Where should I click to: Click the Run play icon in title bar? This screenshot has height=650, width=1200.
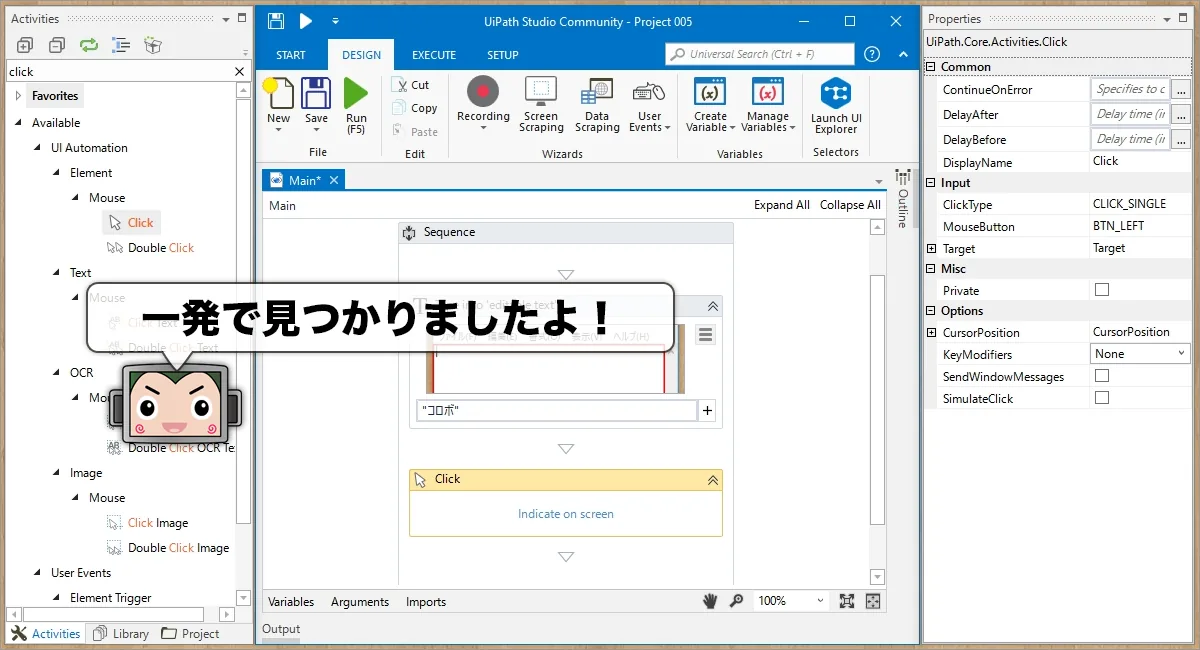(306, 21)
